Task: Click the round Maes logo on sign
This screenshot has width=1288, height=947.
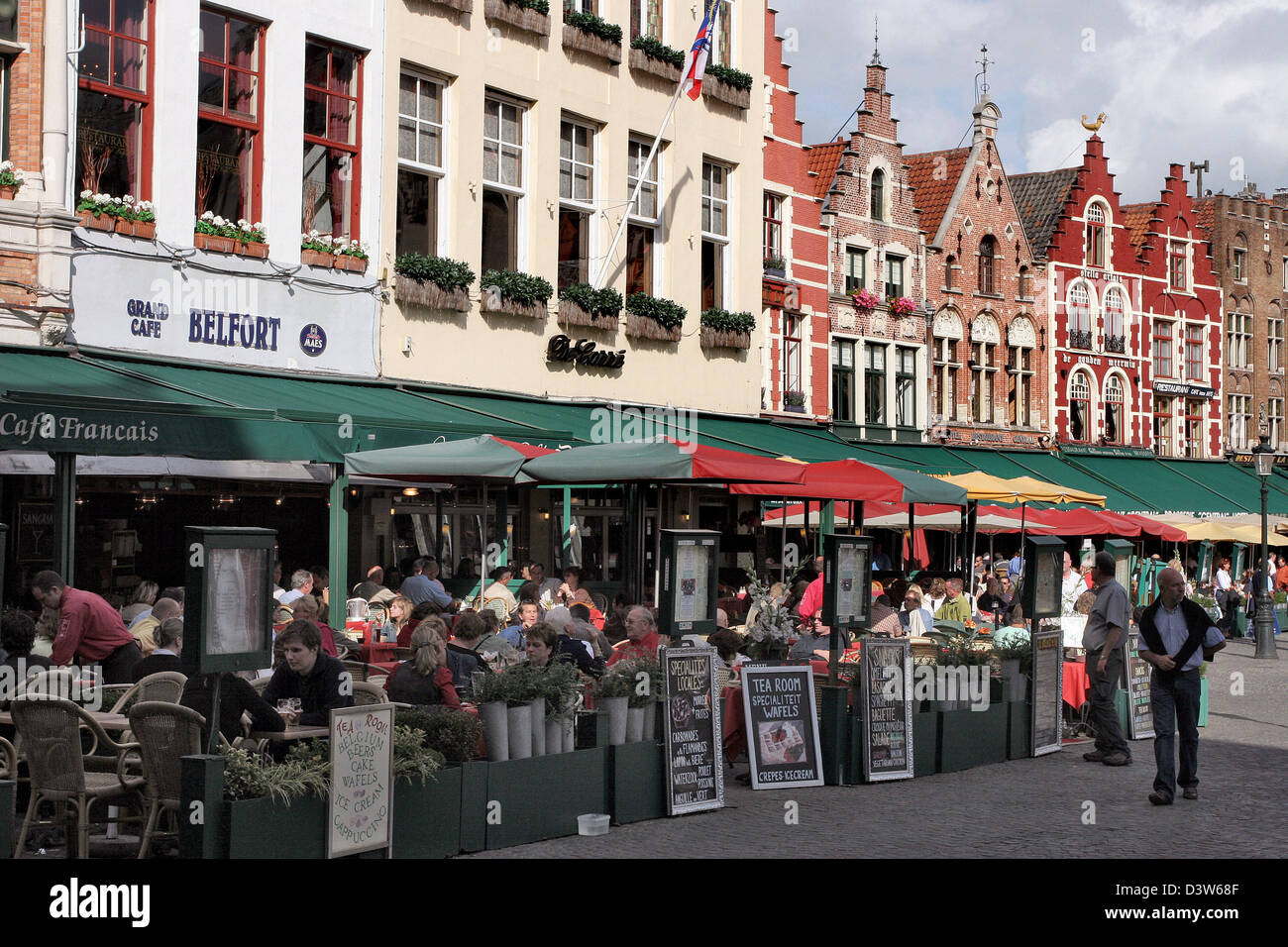Action: pyautogui.click(x=312, y=340)
